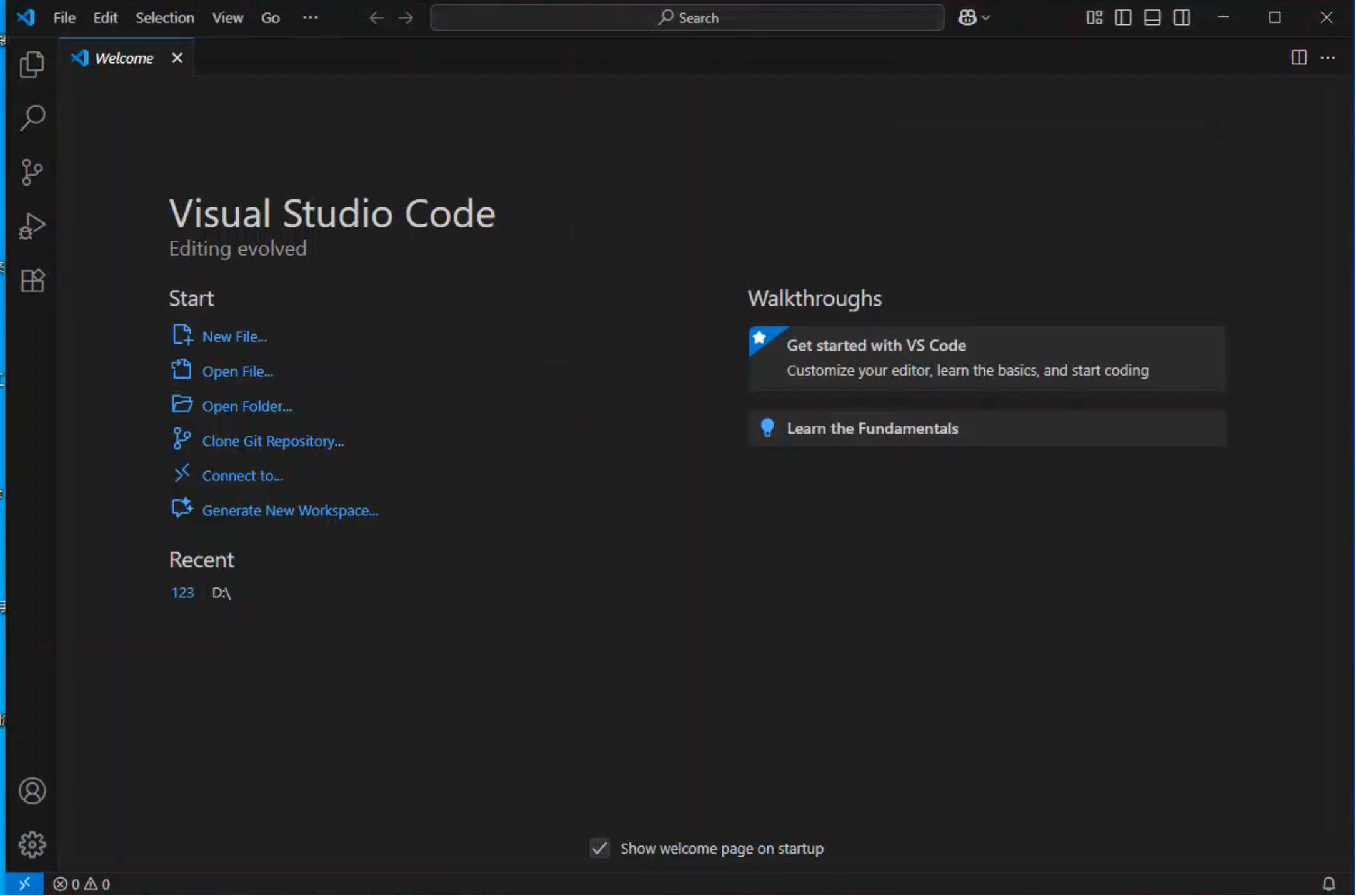Click the Search command center box

687,17
